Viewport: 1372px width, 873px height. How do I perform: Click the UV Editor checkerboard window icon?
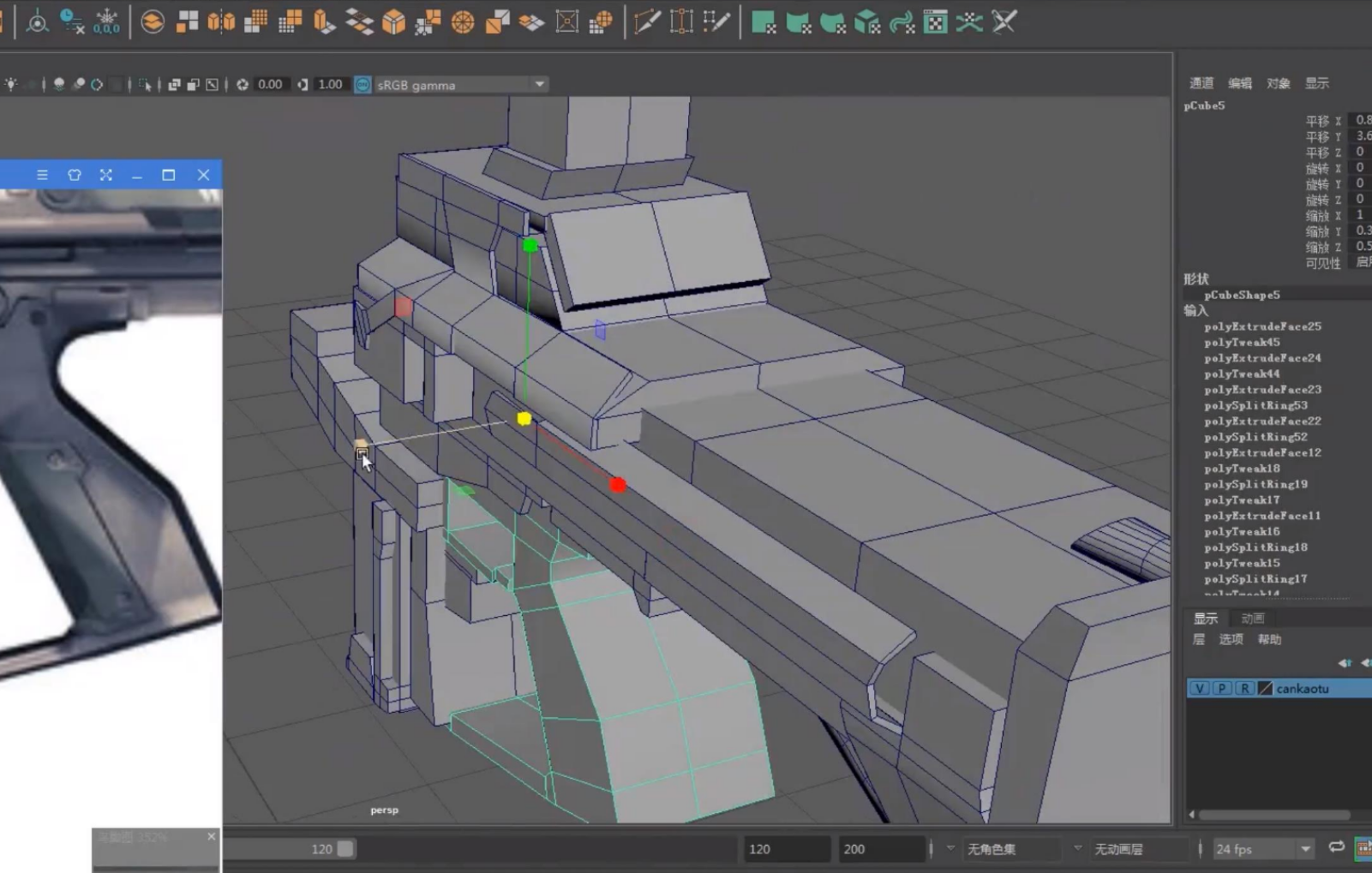tap(935, 22)
